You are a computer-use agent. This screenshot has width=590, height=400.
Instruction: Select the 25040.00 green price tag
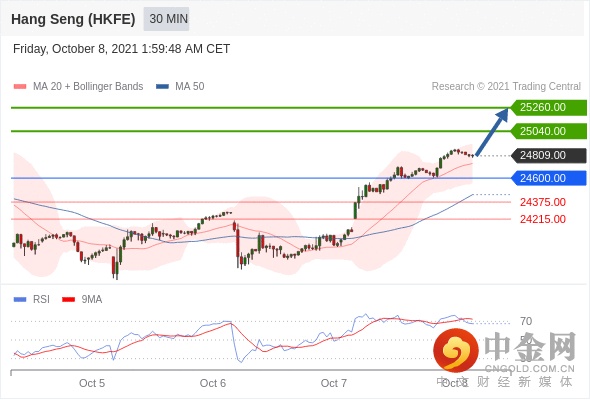(548, 131)
